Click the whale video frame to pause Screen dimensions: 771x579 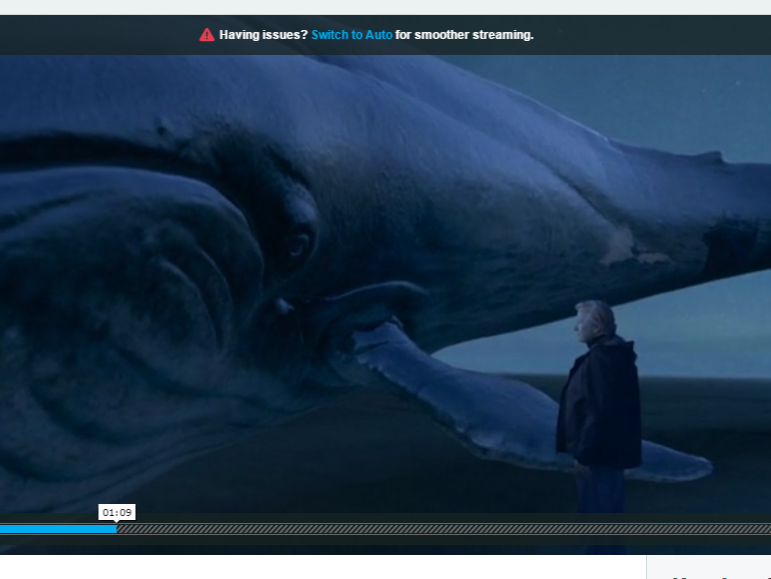tap(386, 284)
